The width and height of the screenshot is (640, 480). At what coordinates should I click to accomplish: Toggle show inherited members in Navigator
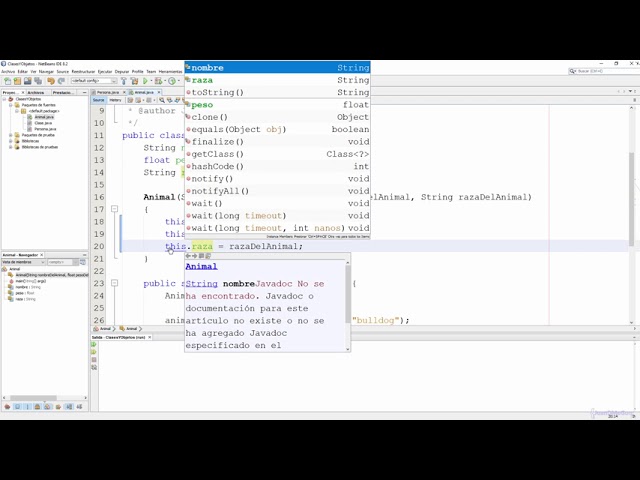pos(7,407)
